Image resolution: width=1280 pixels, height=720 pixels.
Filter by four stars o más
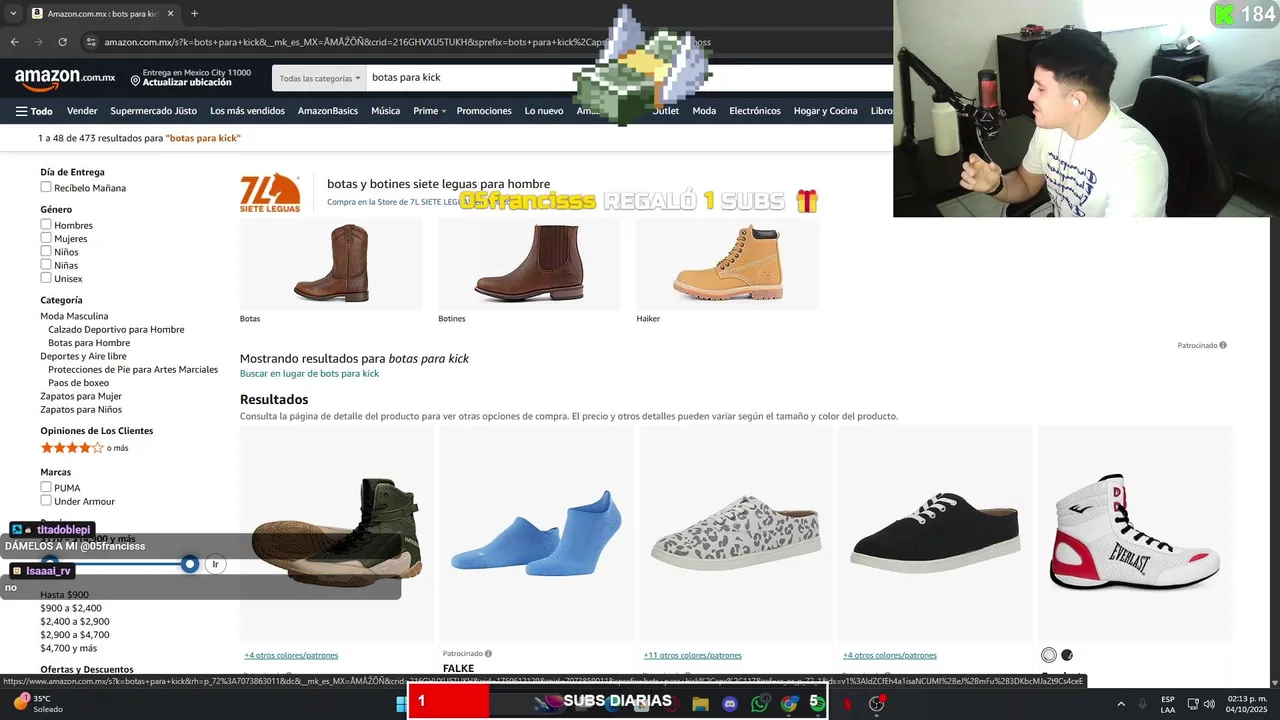(x=84, y=448)
